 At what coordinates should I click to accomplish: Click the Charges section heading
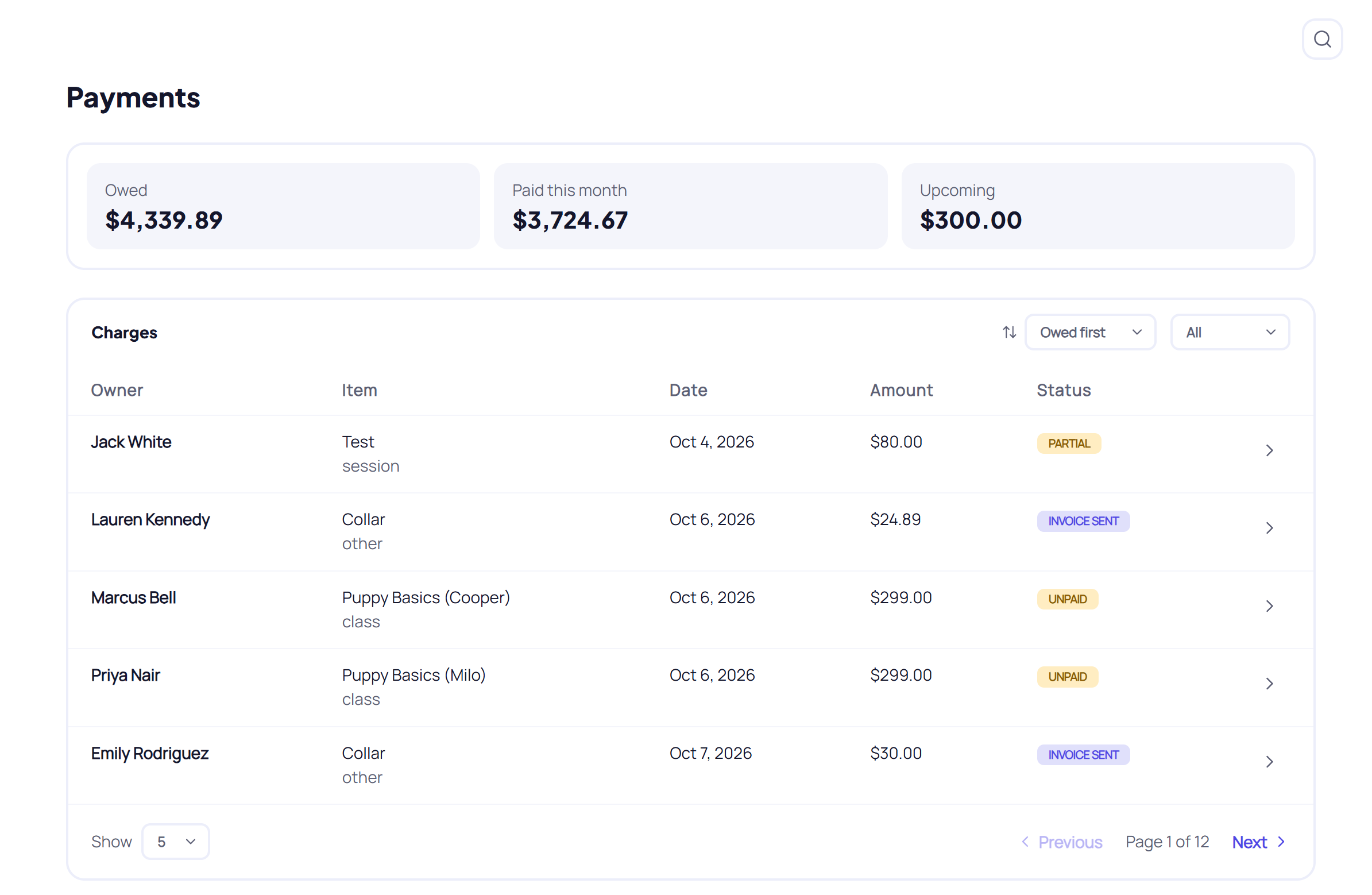(x=124, y=333)
